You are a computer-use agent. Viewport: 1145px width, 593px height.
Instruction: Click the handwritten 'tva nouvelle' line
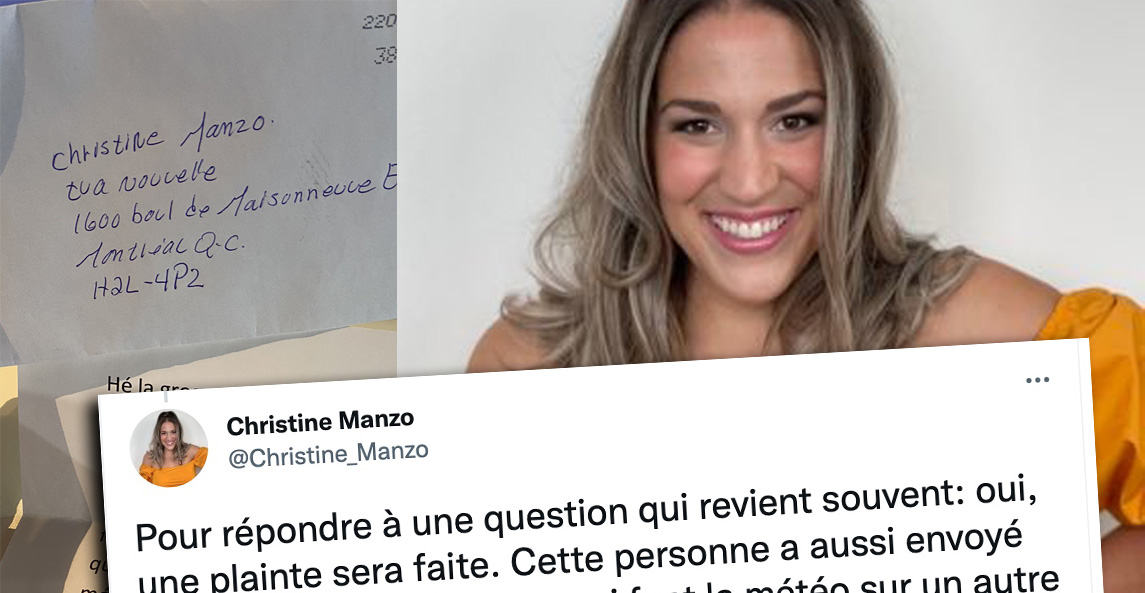coord(140,181)
